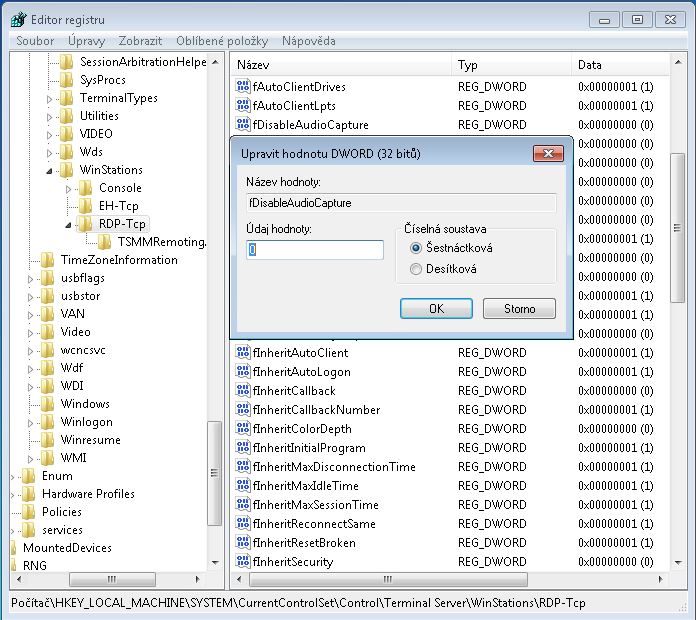Click the fInheritAutoClient value icon
696x620 pixels.
tap(243, 353)
